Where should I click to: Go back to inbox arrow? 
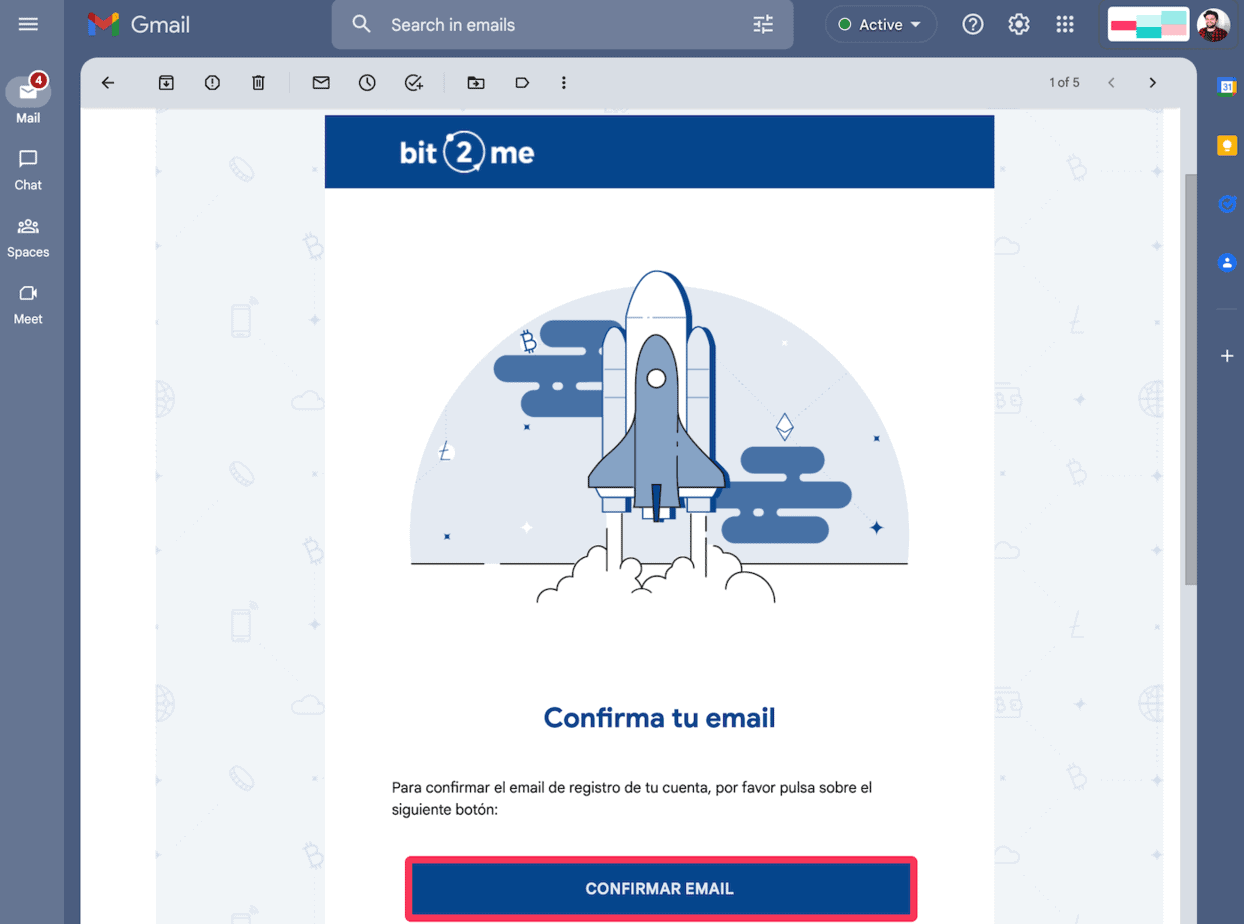108,83
